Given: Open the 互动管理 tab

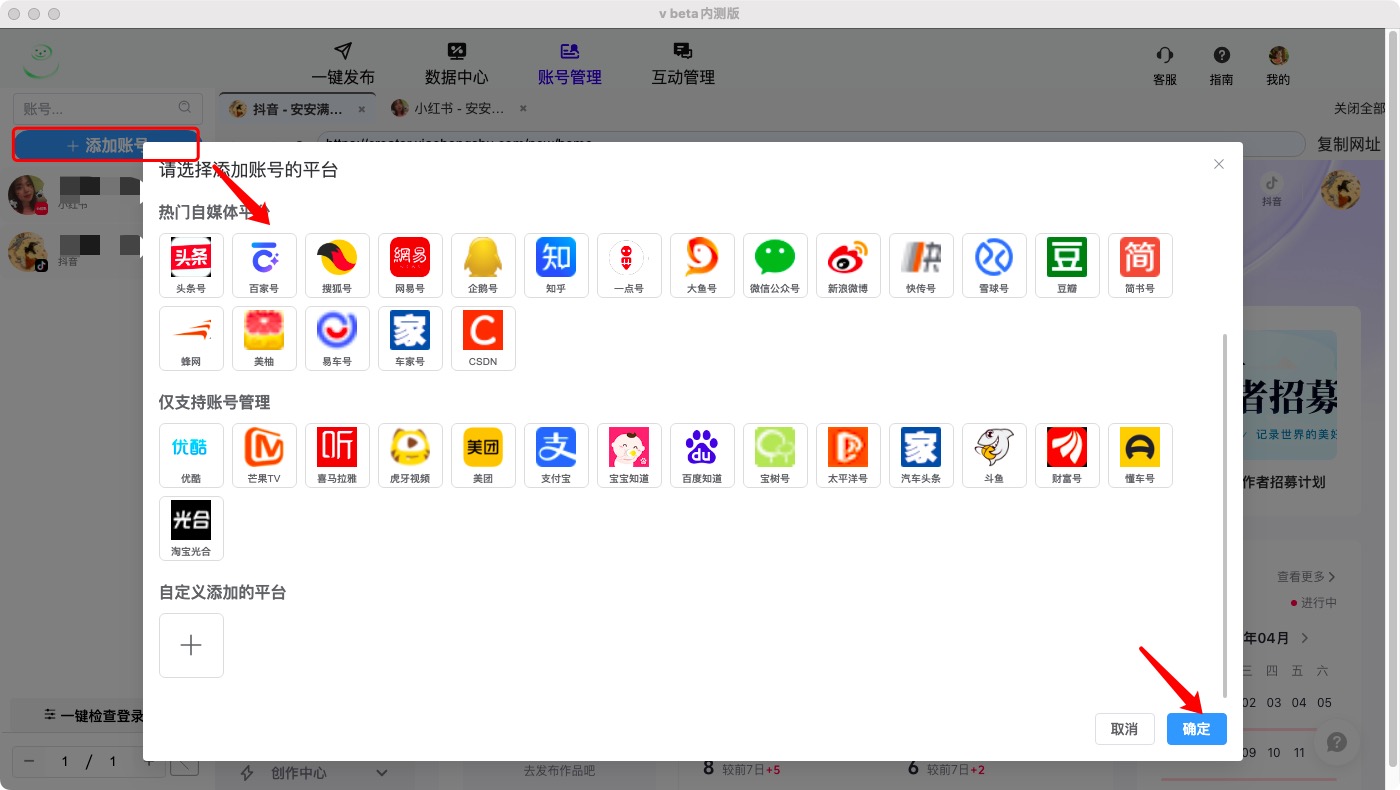Looking at the screenshot, I should [683, 64].
